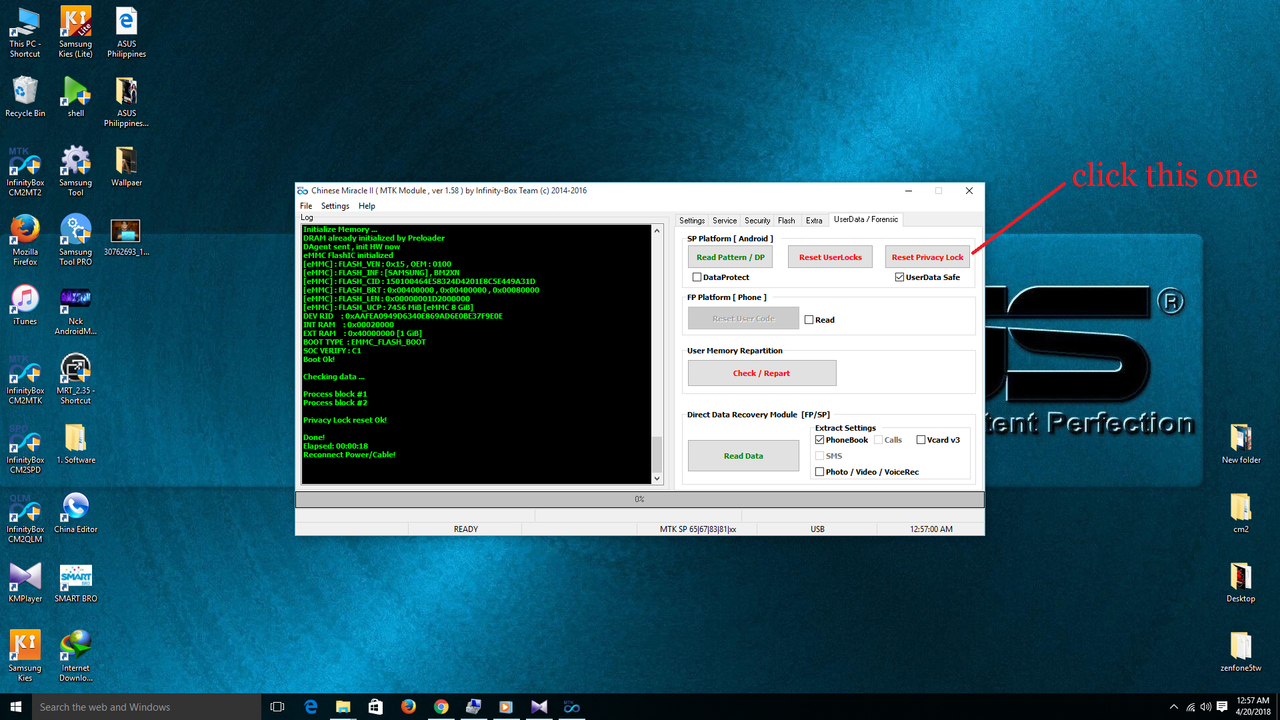Click the Reset UserLocks button
Screen dimensions: 1280x720
point(830,257)
